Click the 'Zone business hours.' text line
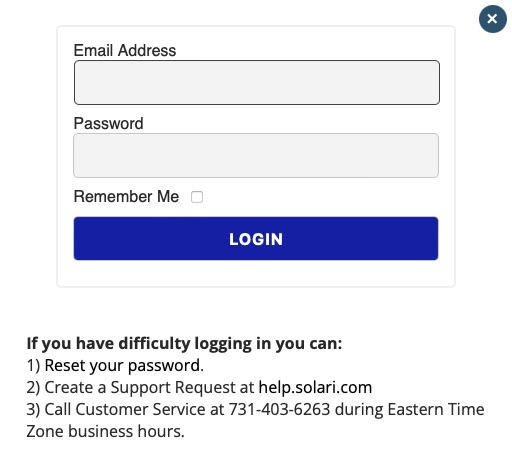Viewport: 512px width, 466px height. click(105, 431)
